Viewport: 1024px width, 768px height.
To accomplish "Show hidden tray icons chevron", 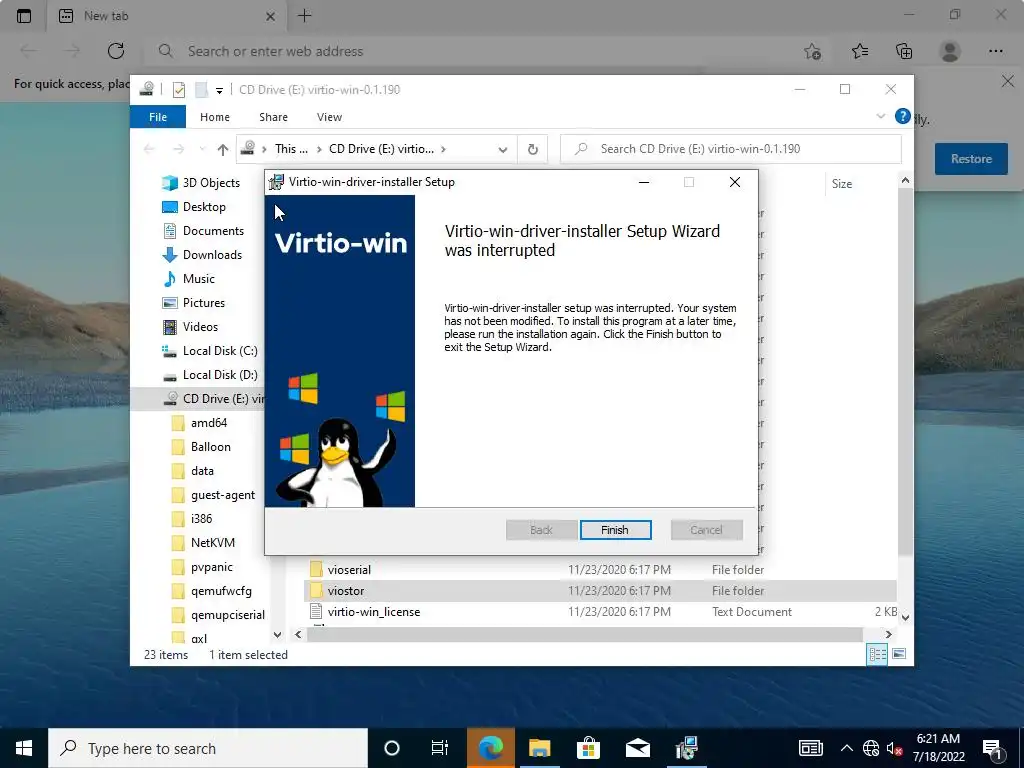I will (846, 748).
